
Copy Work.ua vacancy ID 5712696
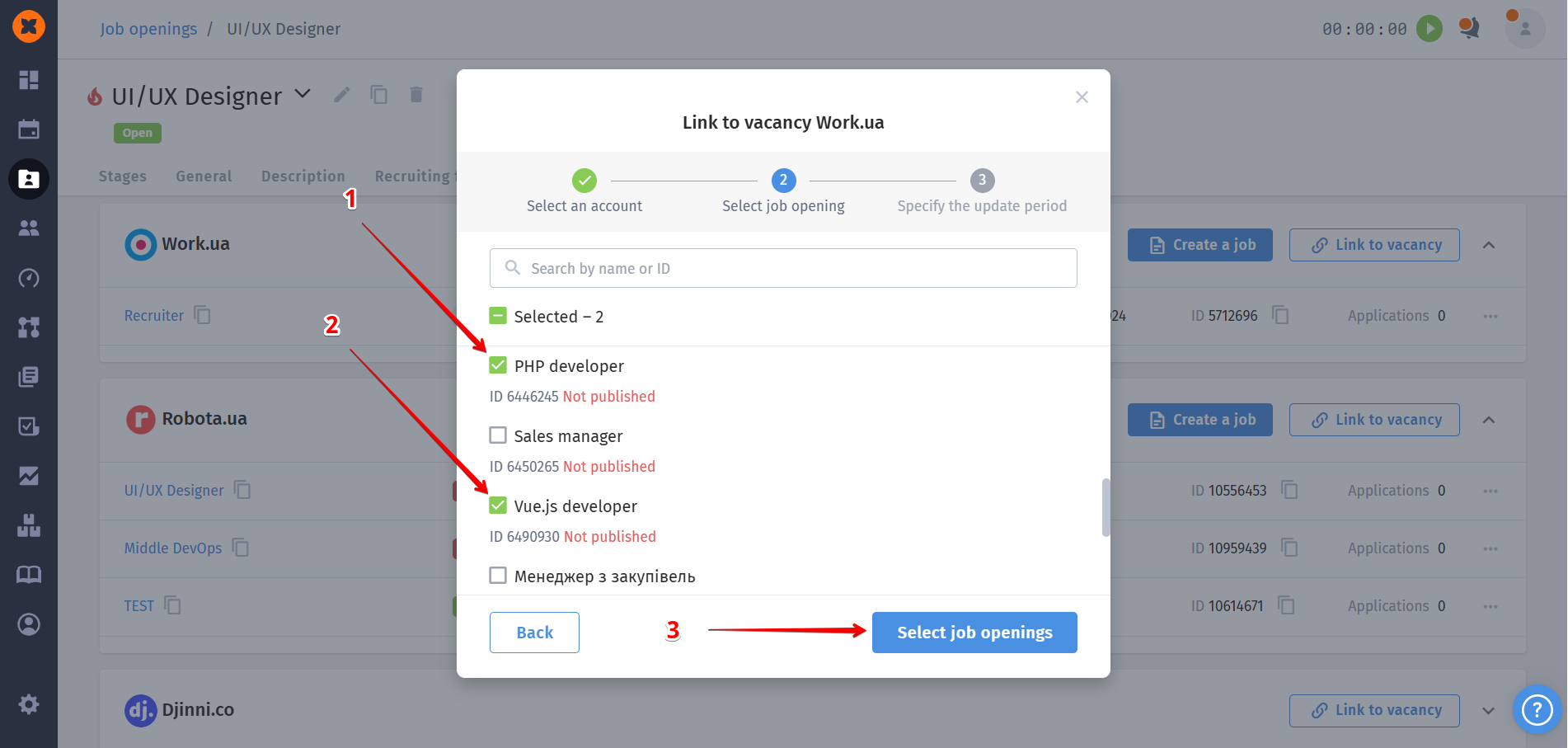[1280, 315]
